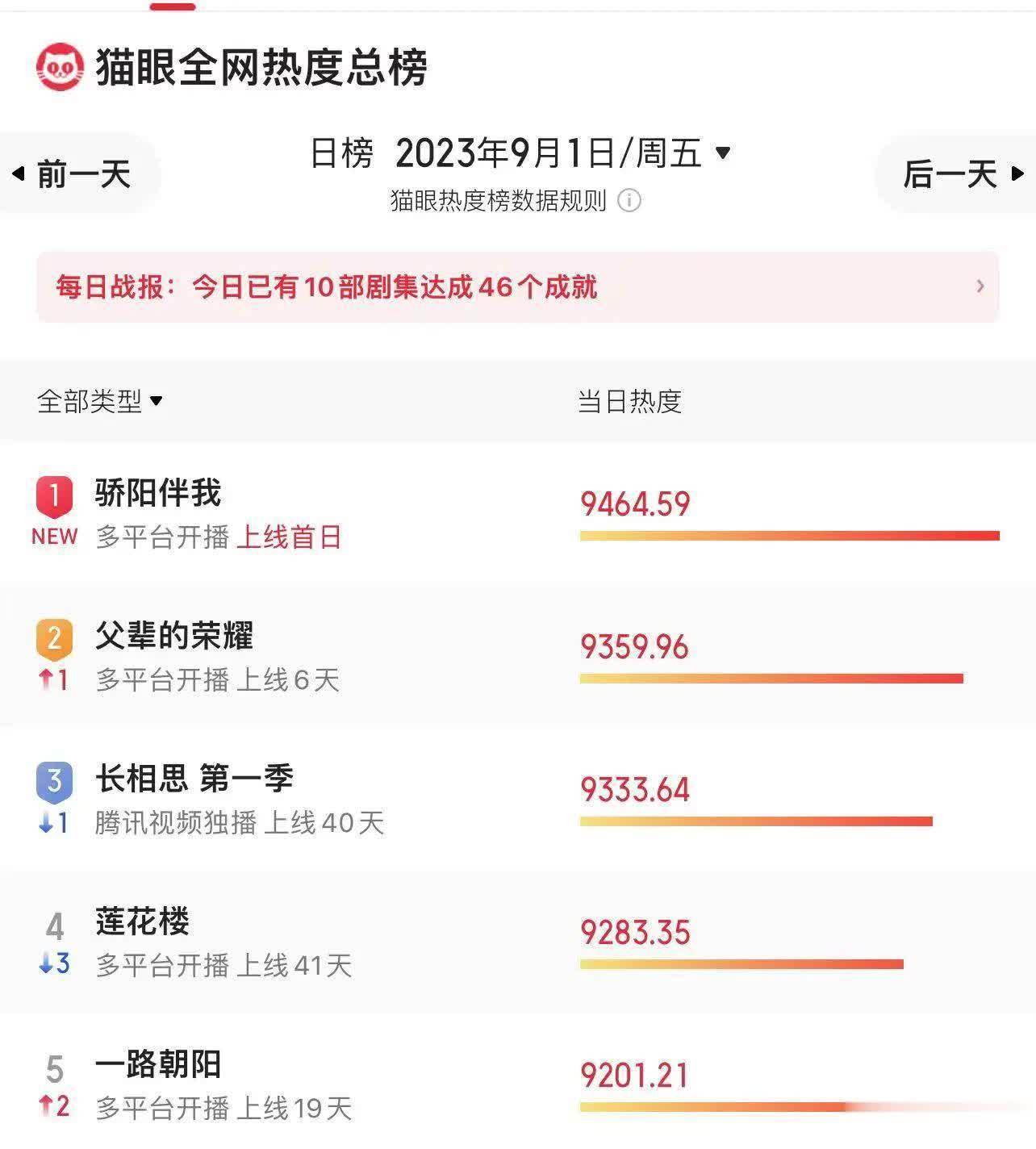Image resolution: width=1036 pixels, height=1149 pixels.
Task: Click the Maoyan cat logo icon
Action: [60, 67]
